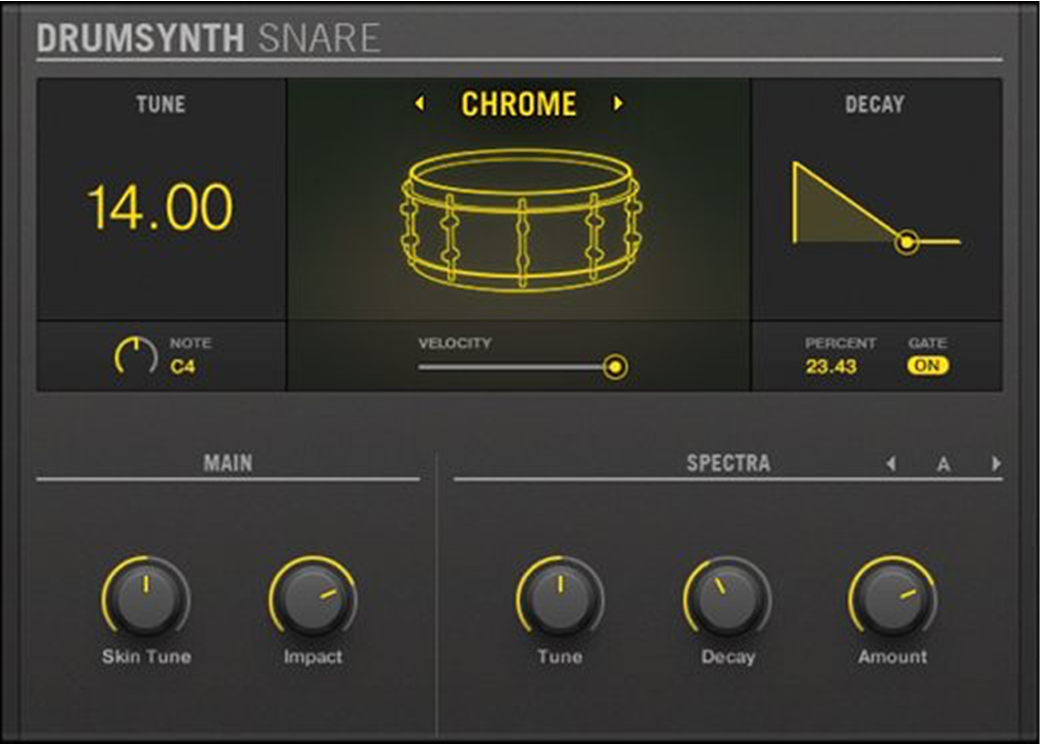The width and height of the screenshot is (1040, 745).
Task: Click the VELOCITY label
Action: [454, 343]
